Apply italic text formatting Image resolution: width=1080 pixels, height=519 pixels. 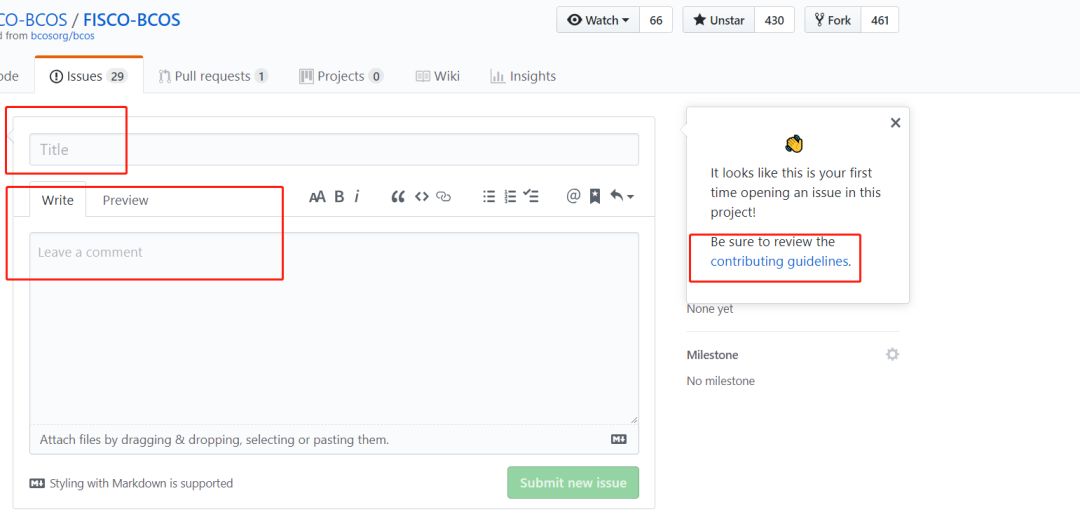point(357,197)
